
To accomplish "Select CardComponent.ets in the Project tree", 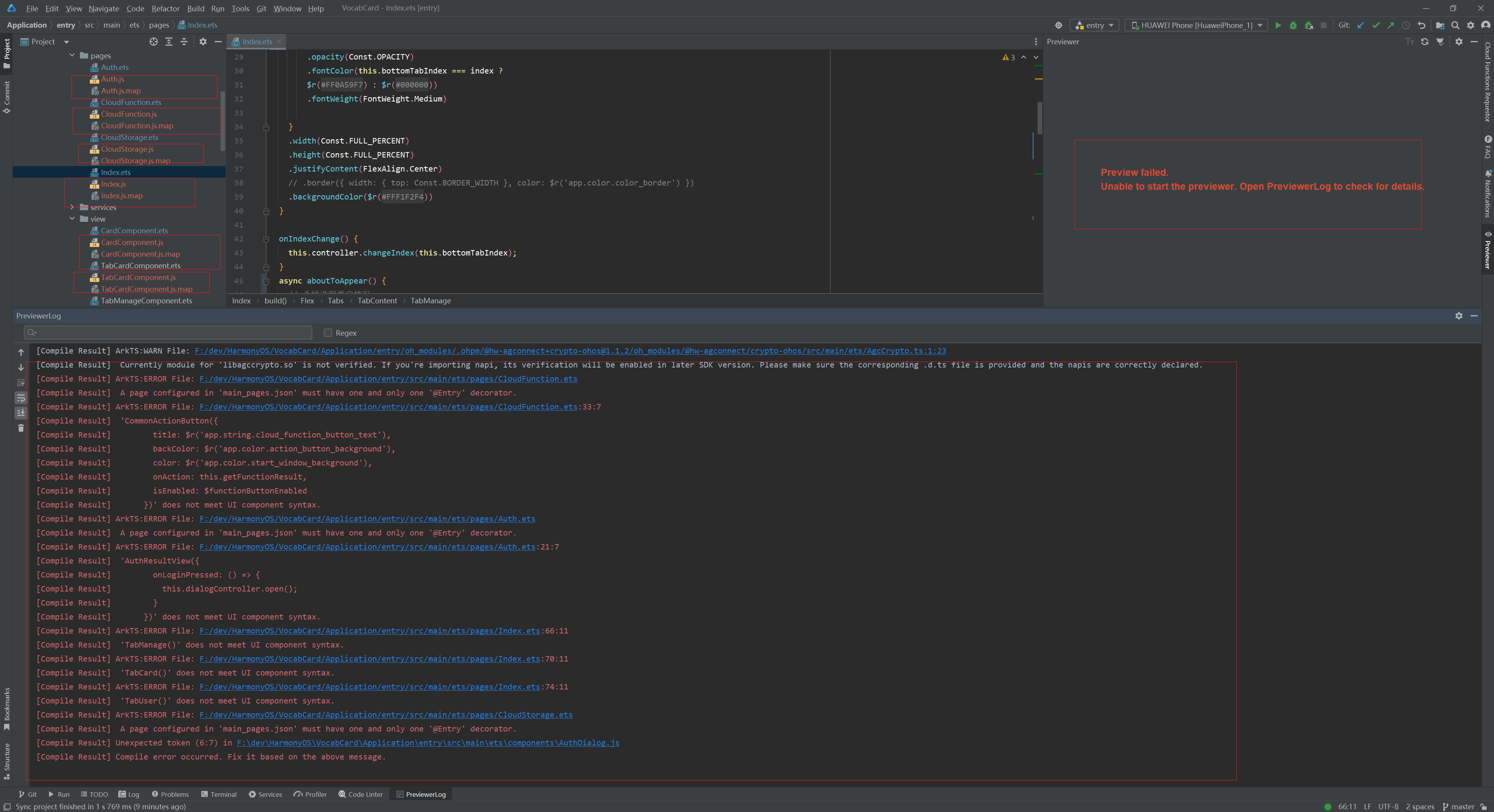I will 134,231.
